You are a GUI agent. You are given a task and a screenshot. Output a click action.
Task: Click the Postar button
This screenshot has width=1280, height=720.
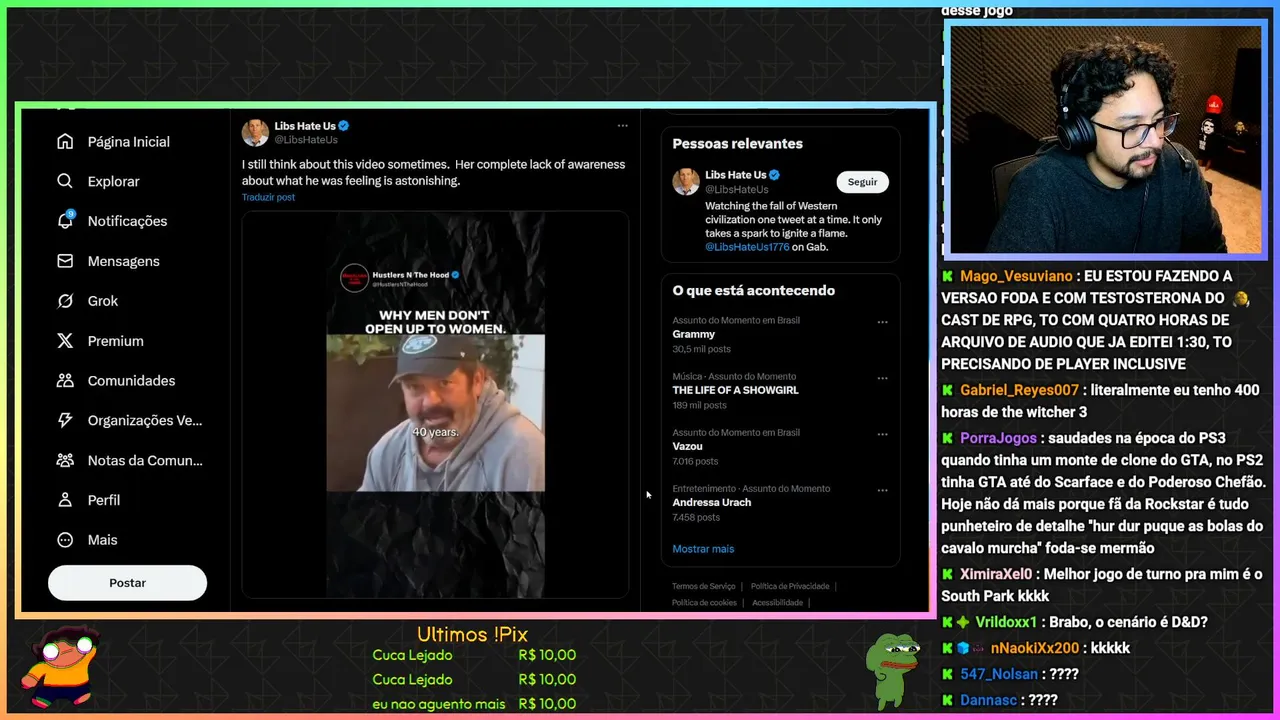click(127, 583)
